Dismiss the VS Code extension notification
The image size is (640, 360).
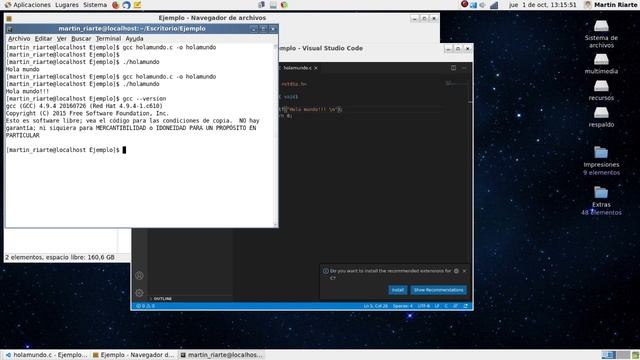tap(464, 271)
